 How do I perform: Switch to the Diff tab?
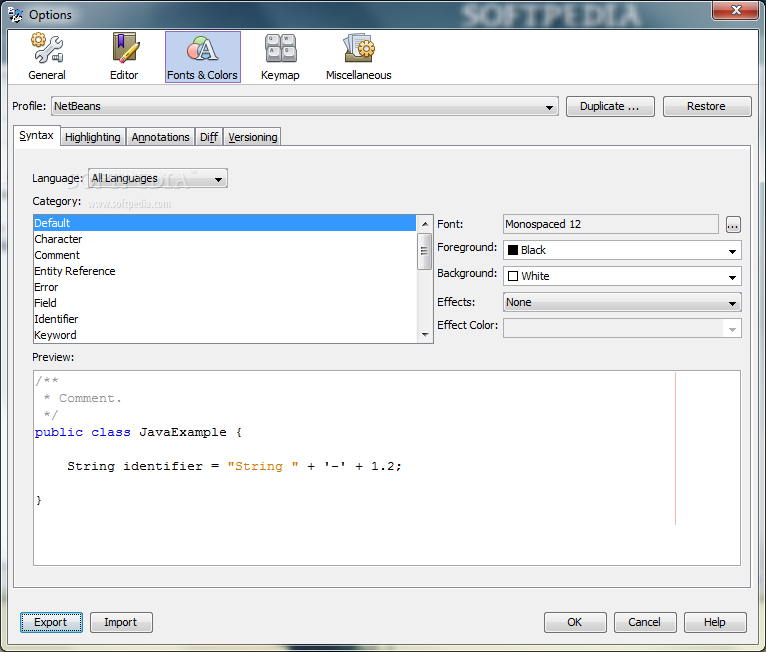pos(209,137)
